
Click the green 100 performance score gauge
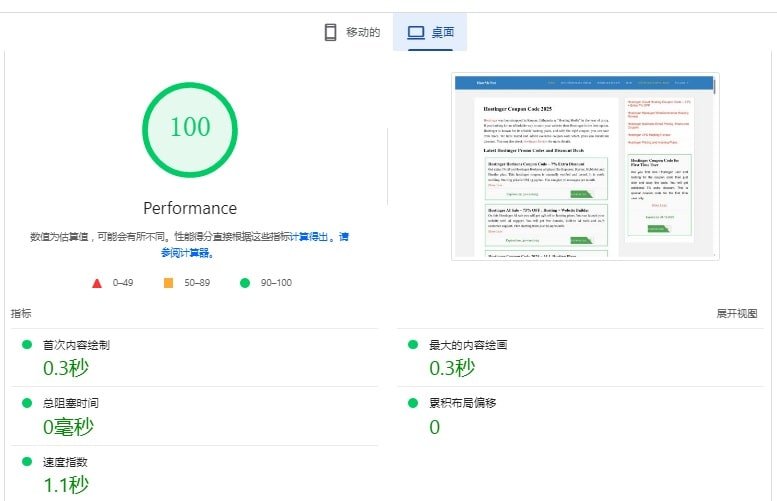[190, 127]
